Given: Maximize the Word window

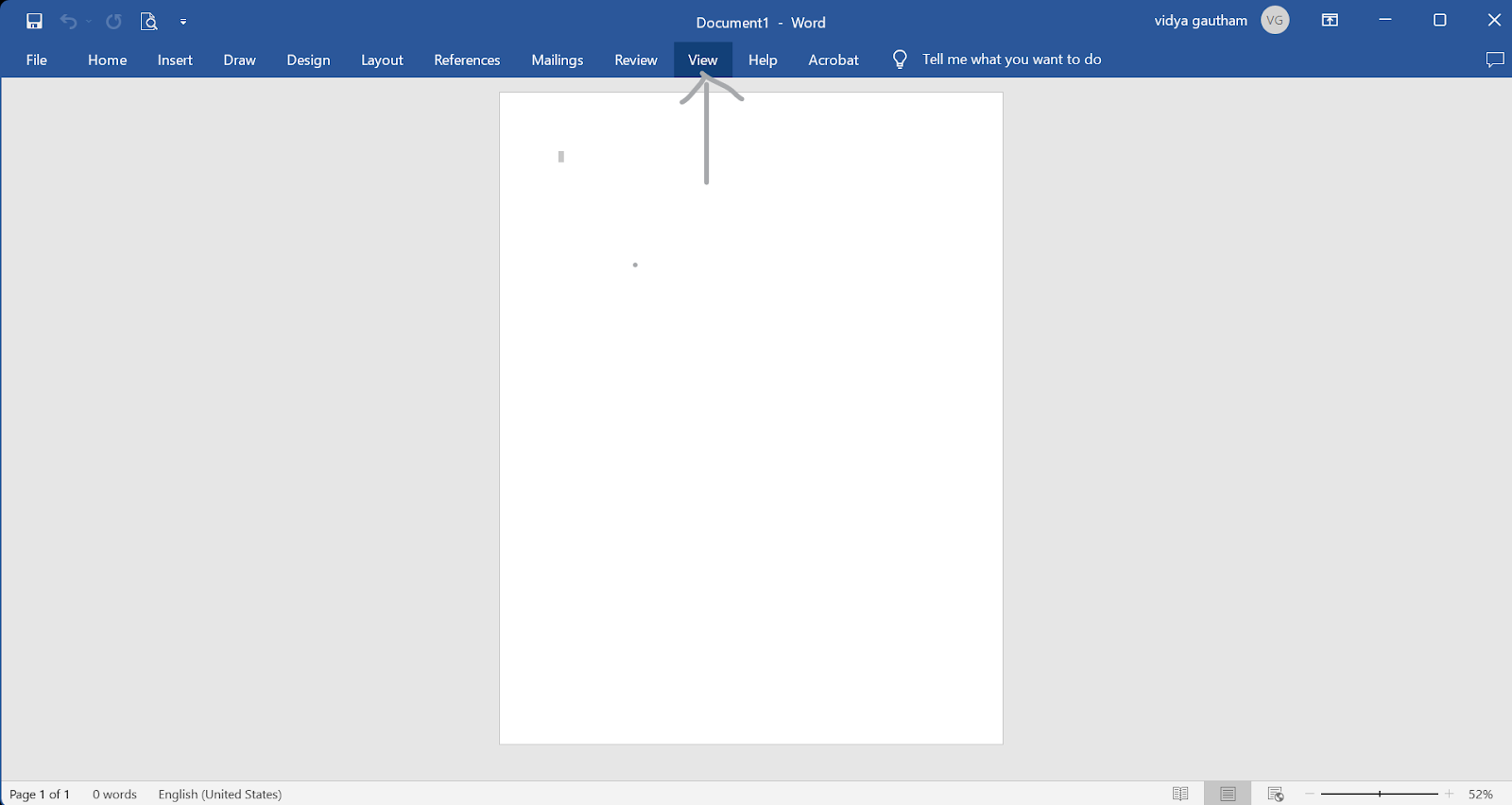Looking at the screenshot, I should (1440, 20).
